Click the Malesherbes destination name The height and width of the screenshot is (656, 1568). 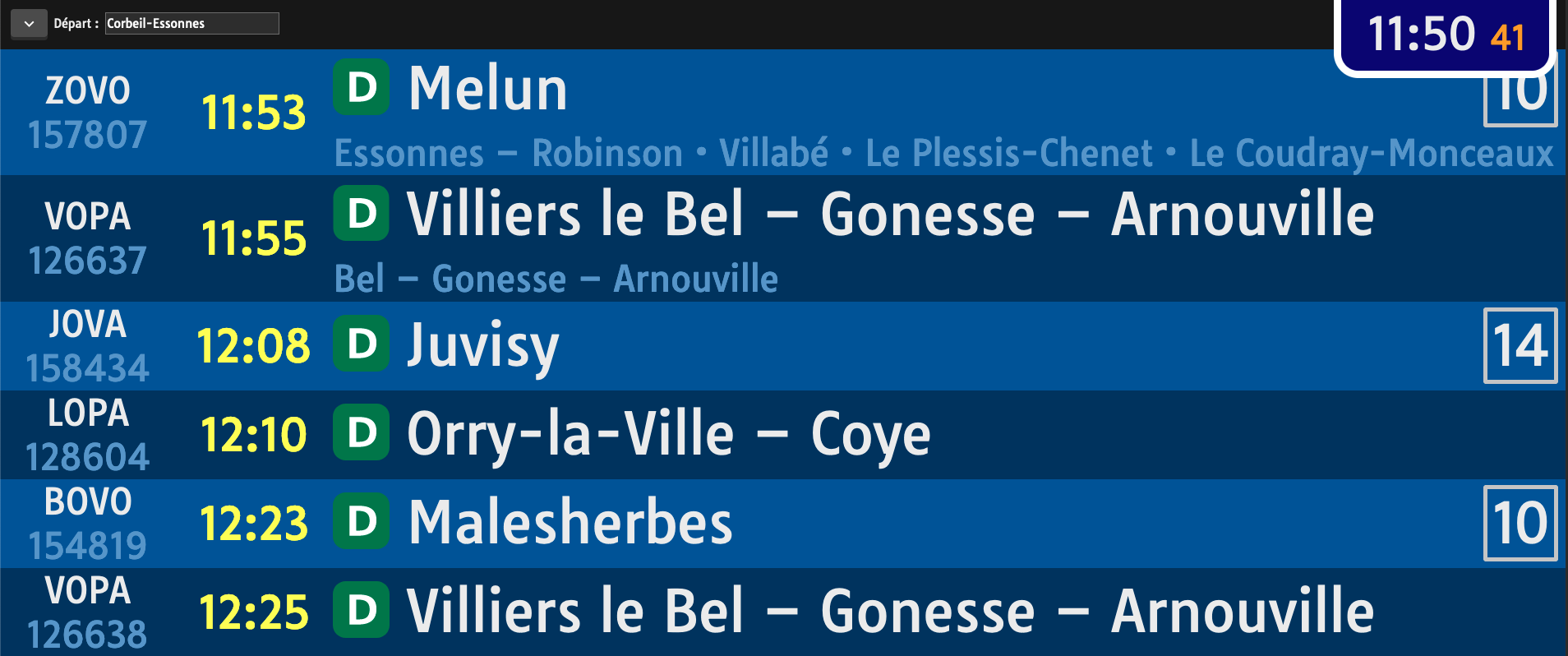click(570, 522)
